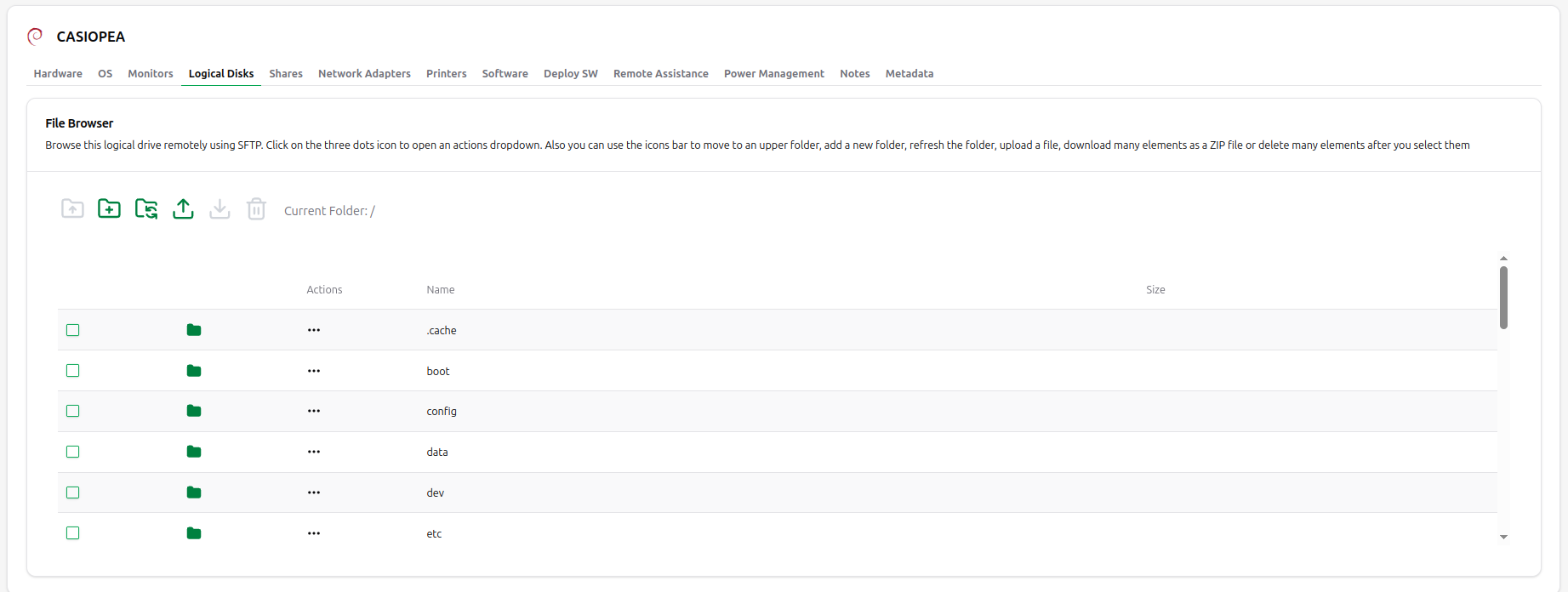Image resolution: width=1568 pixels, height=592 pixels.
Task: Click the file list scrollbar thumb
Action: tap(1503, 297)
